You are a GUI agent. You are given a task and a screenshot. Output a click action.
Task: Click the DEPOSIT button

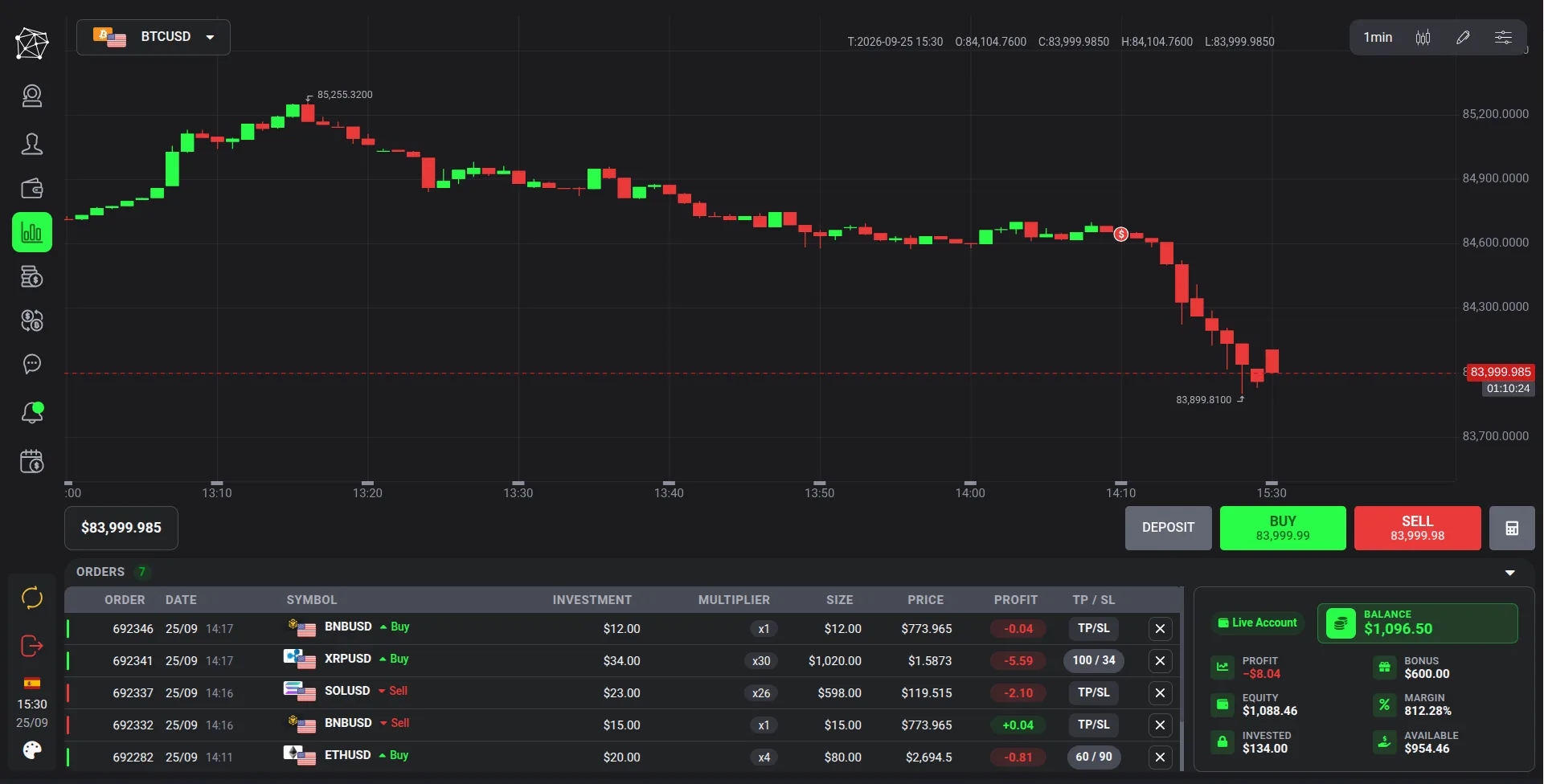tap(1168, 528)
